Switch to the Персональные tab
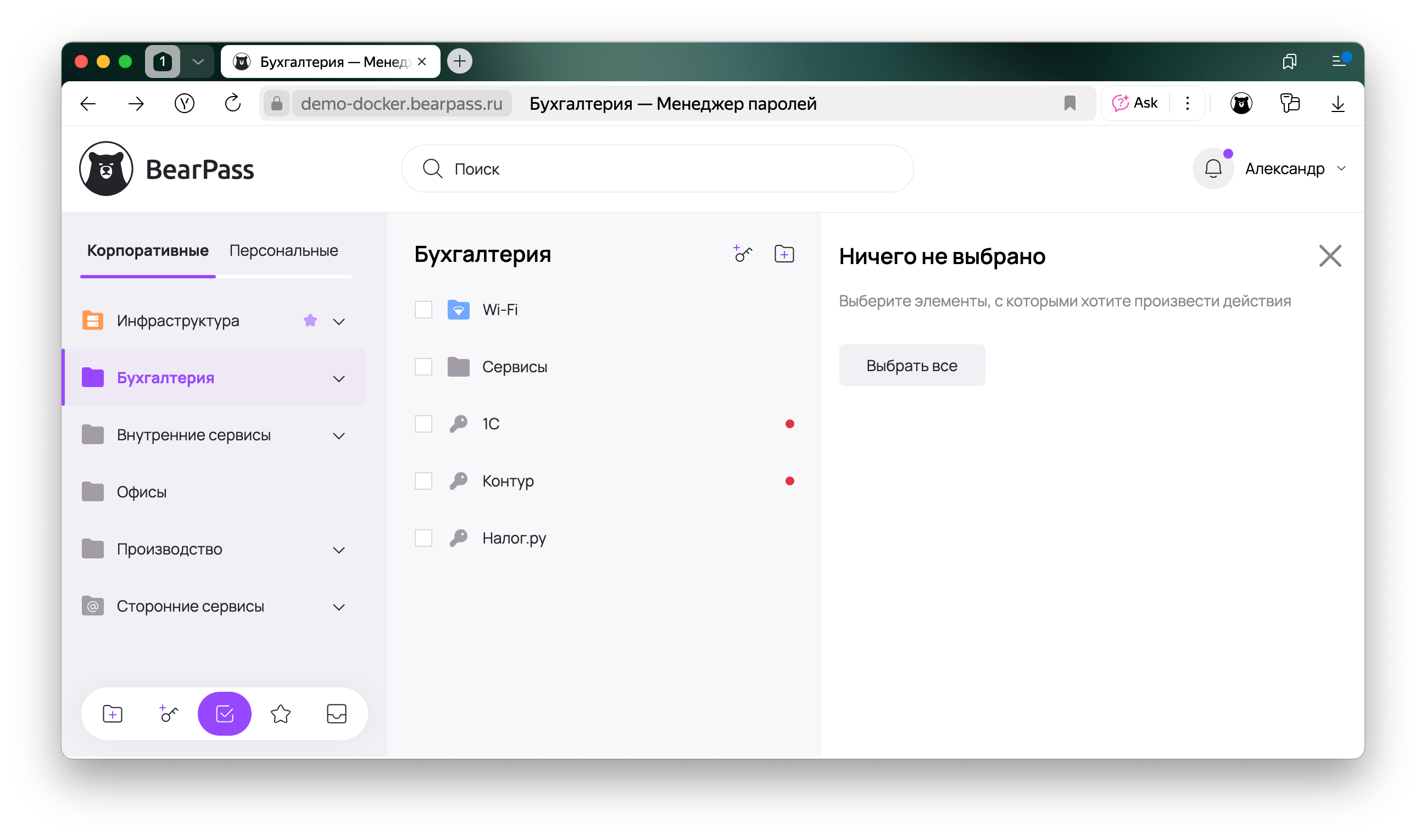This screenshot has width=1426, height=840. click(x=283, y=251)
